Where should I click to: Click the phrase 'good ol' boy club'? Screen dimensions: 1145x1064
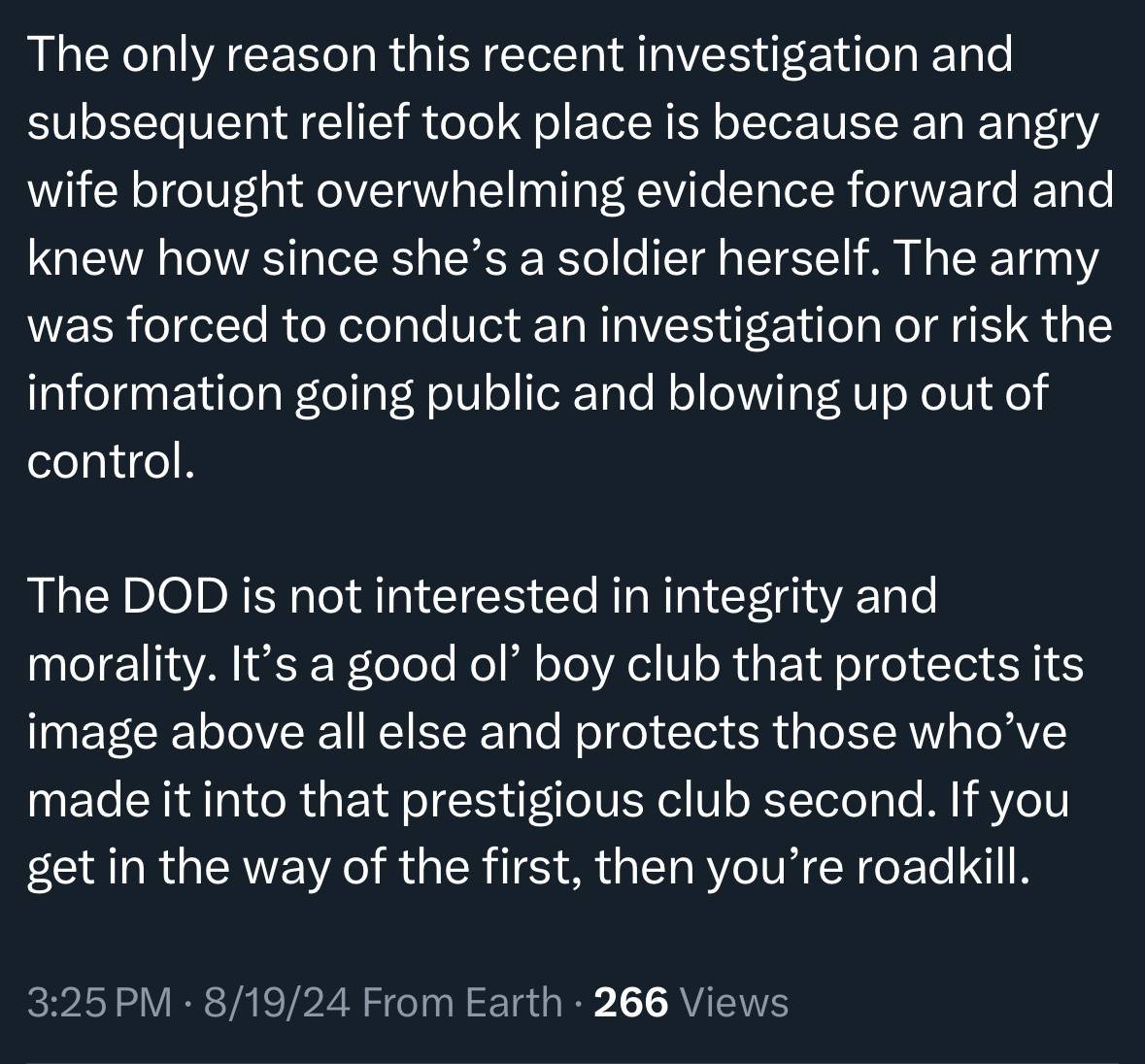click(533, 665)
